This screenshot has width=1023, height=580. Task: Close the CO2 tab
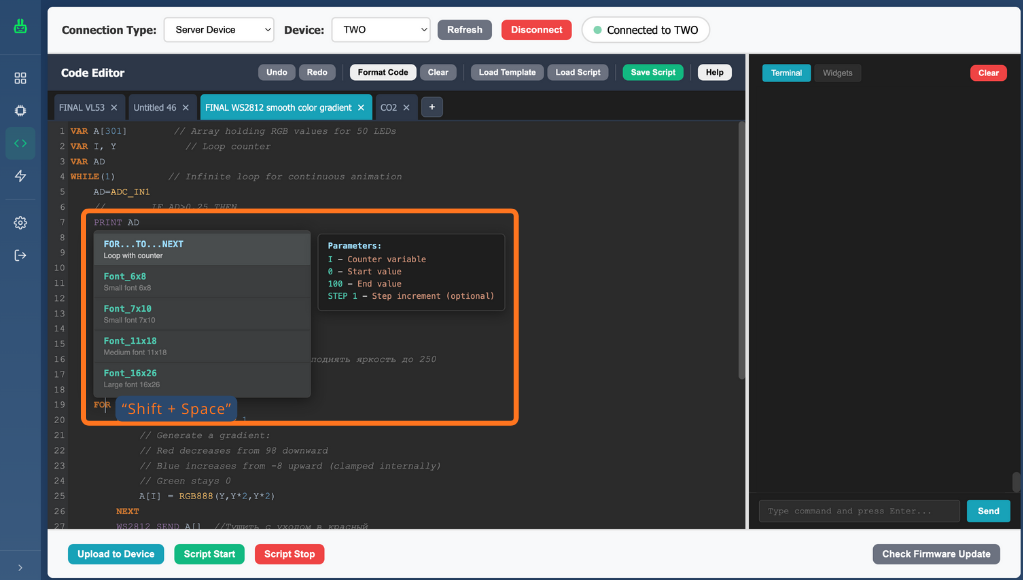(x=406, y=107)
